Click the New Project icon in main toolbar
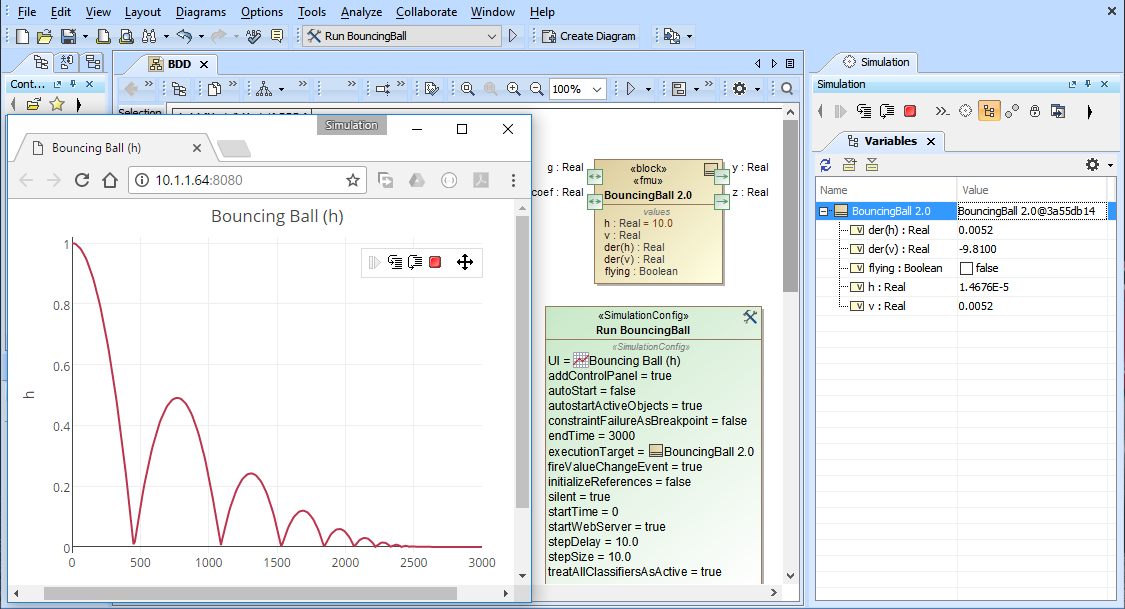The image size is (1125, 609). click(22, 36)
